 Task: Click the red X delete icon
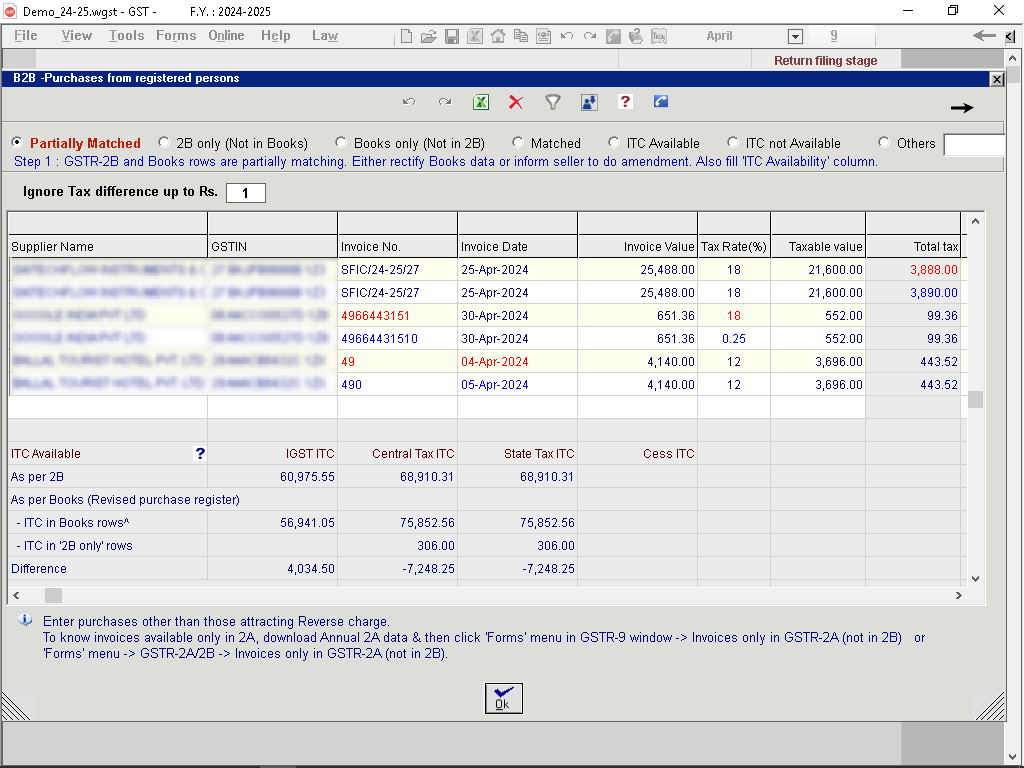pos(516,102)
